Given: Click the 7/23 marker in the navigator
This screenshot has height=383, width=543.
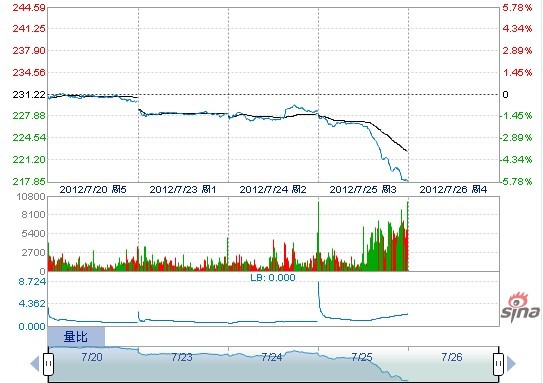Looking at the screenshot, I should click(182, 357).
